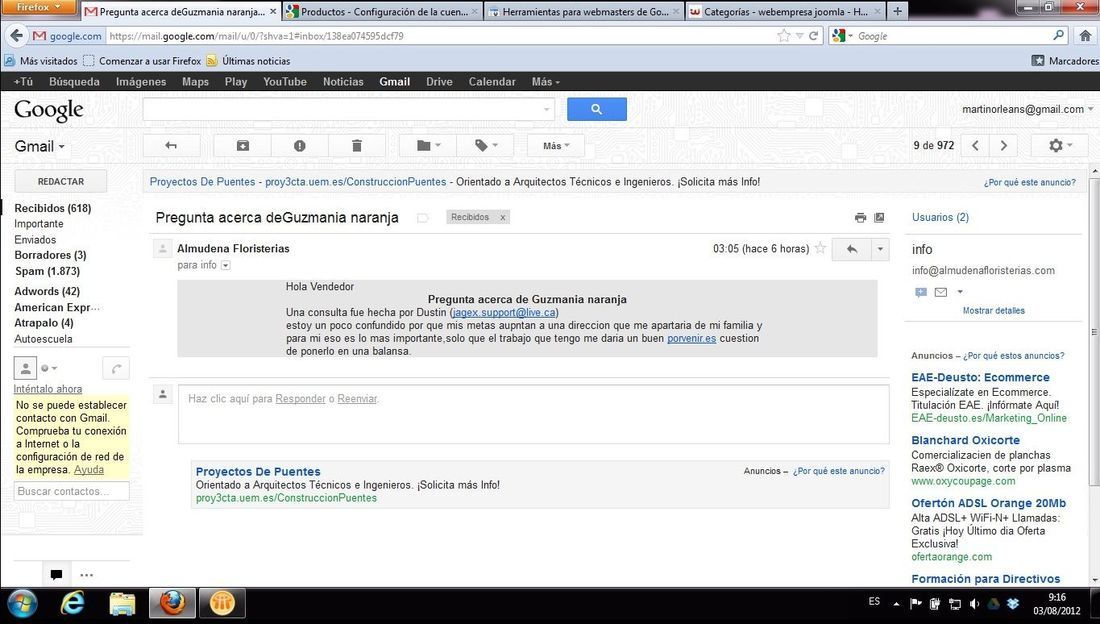Screen dimensions: 1100x624
Task: Click the chat bubble icon at bottom
Action: (56, 575)
